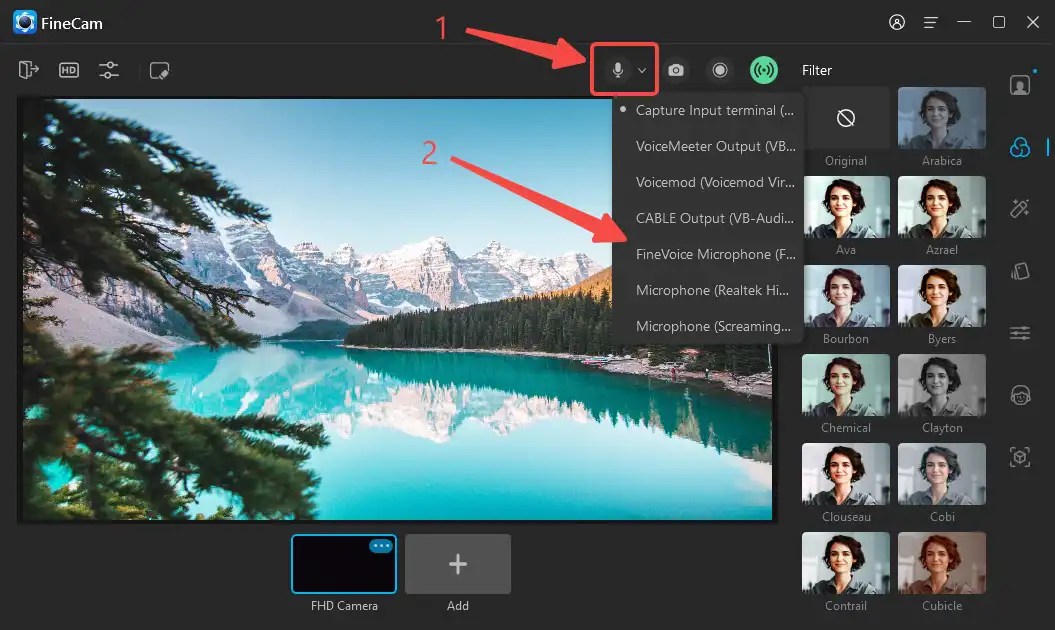Click the FHD Camera label
1055x630 pixels.
[x=344, y=606]
